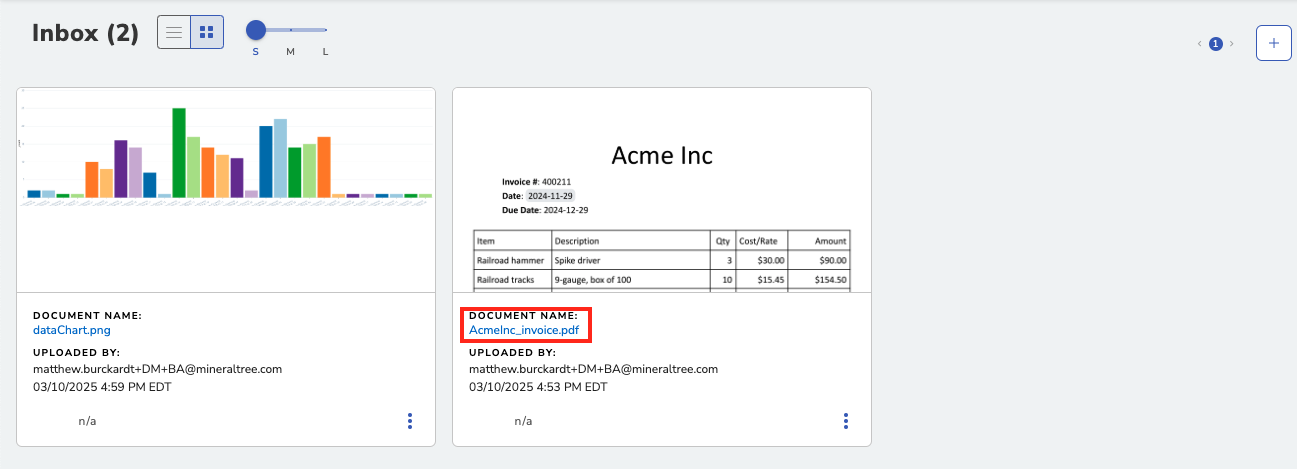Screen dimensions: 1297x469
Task: Set thumbnail size to S
Action: (x=256, y=51)
